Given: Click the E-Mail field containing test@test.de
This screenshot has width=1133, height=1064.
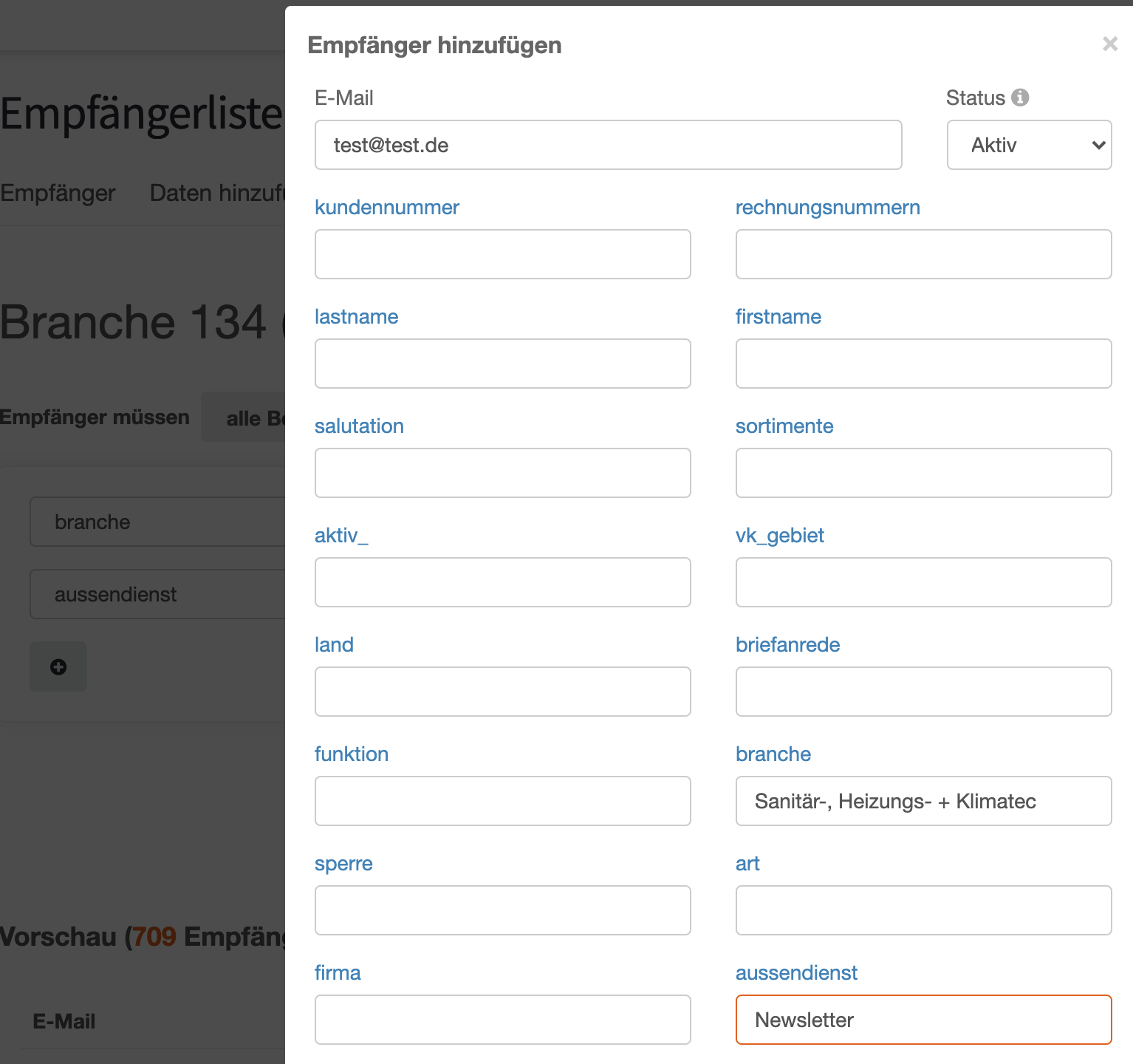Looking at the screenshot, I should coord(608,145).
